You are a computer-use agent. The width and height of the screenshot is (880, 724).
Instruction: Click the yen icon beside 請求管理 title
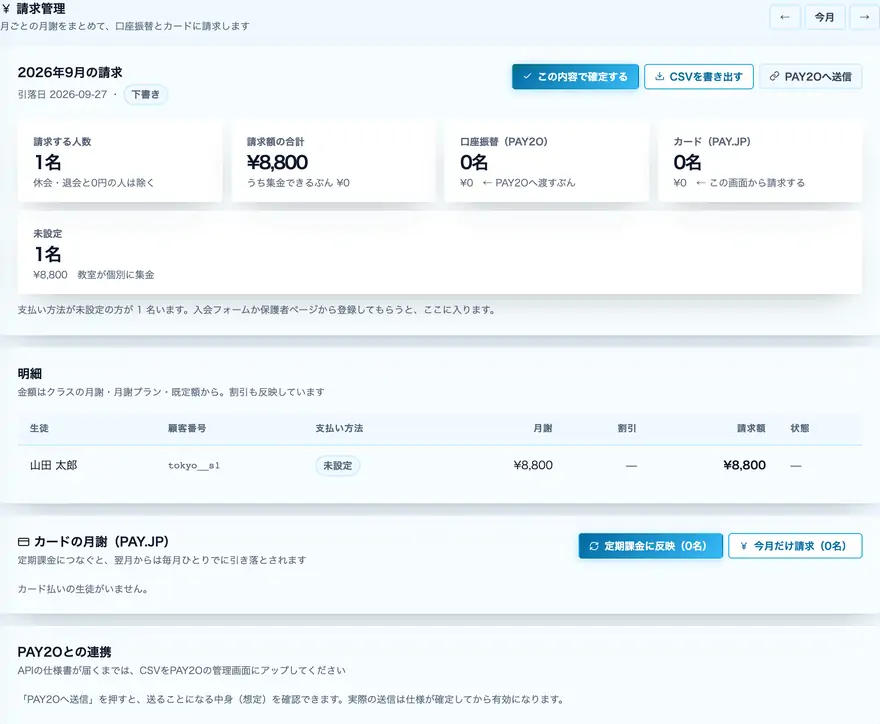pos(6,9)
